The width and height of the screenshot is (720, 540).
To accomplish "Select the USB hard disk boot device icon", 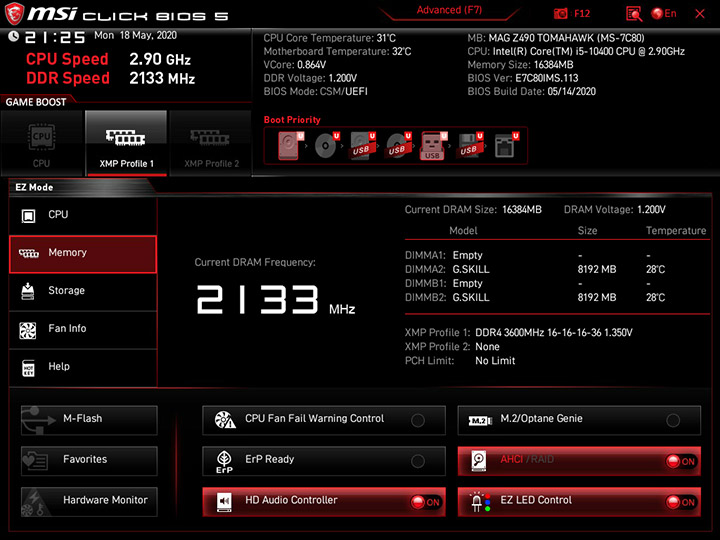I will [362, 146].
